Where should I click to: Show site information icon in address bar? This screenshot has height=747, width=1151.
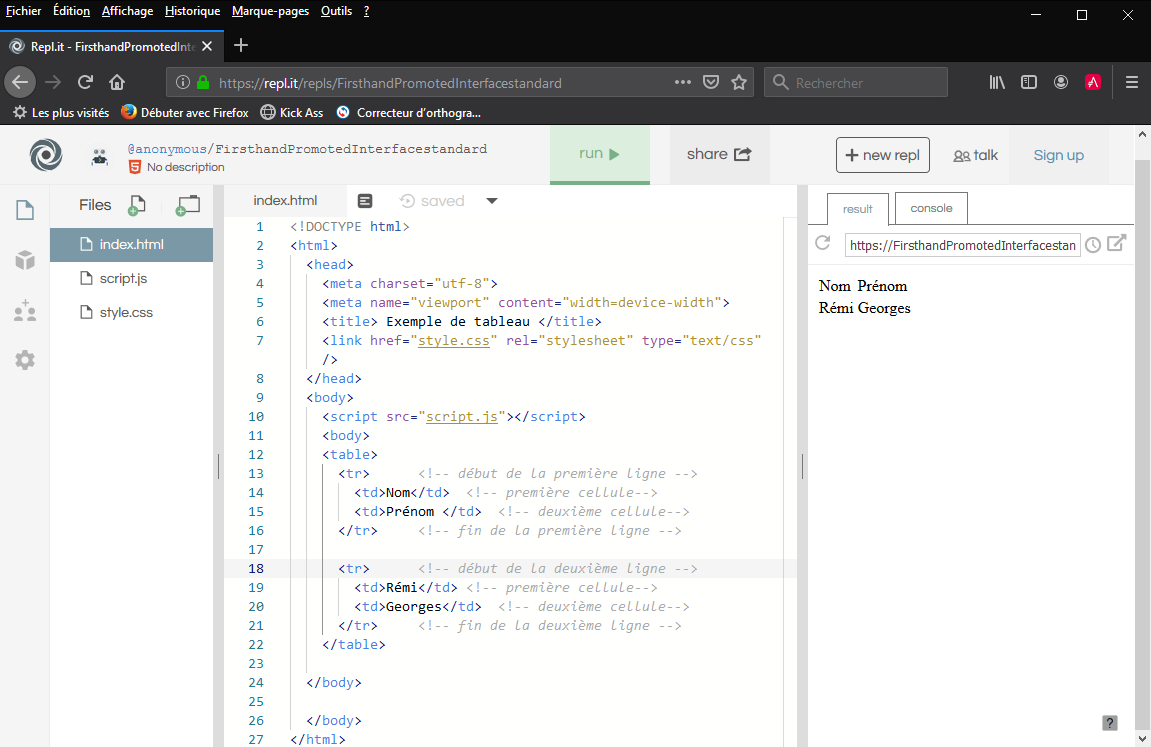point(183,82)
